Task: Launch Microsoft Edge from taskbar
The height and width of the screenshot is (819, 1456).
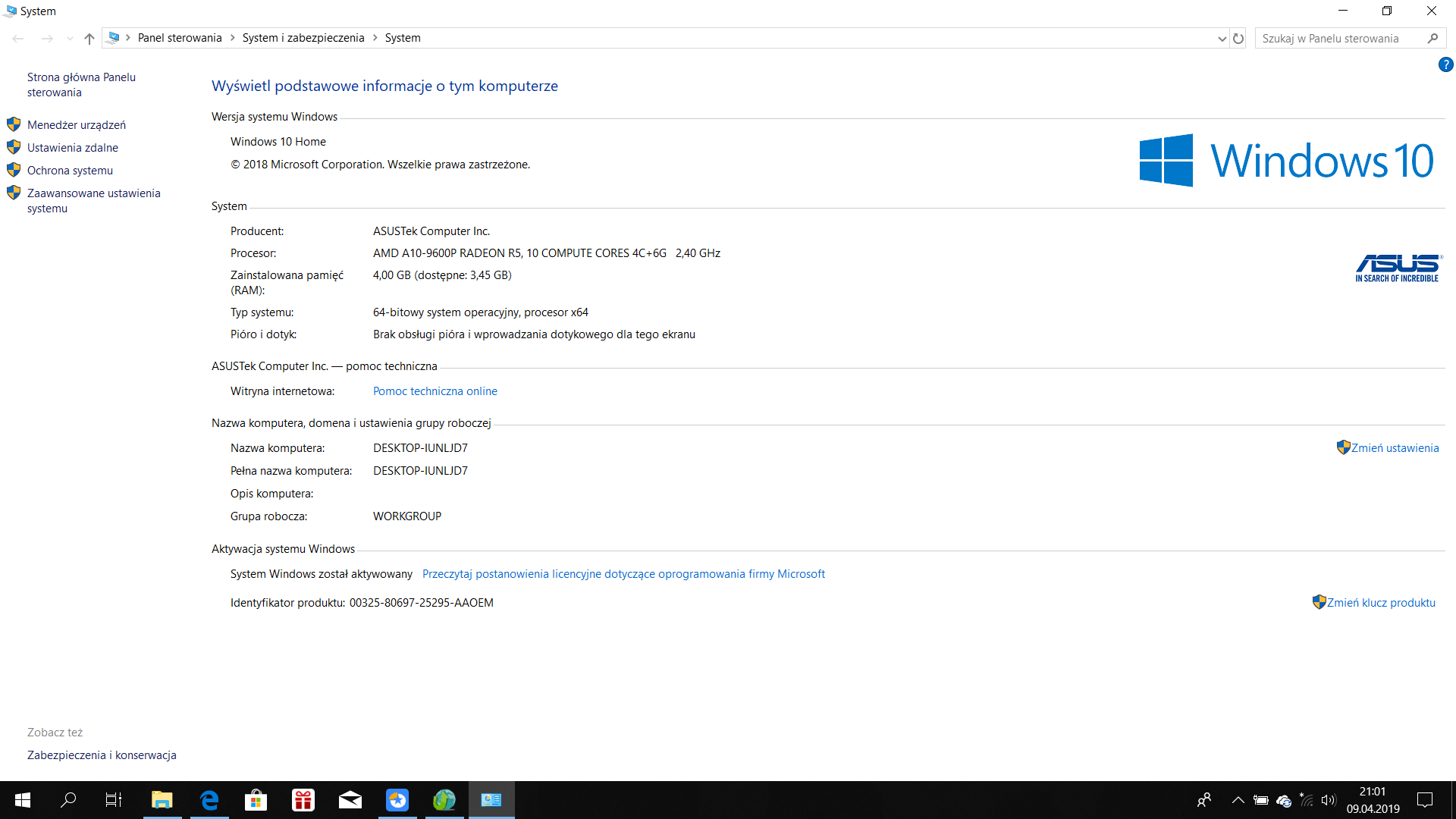Action: click(209, 800)
